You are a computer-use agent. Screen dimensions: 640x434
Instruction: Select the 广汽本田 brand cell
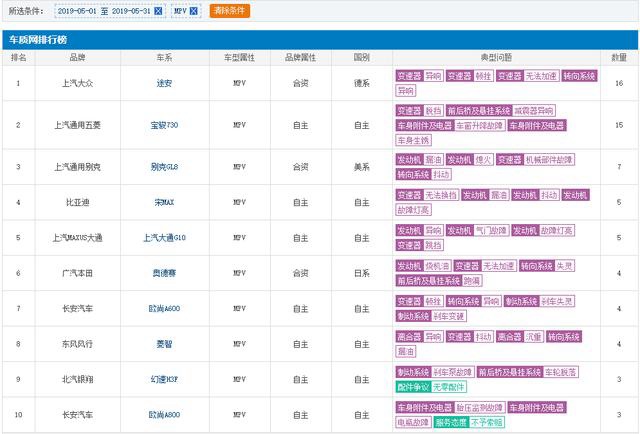tap(78, 273)
